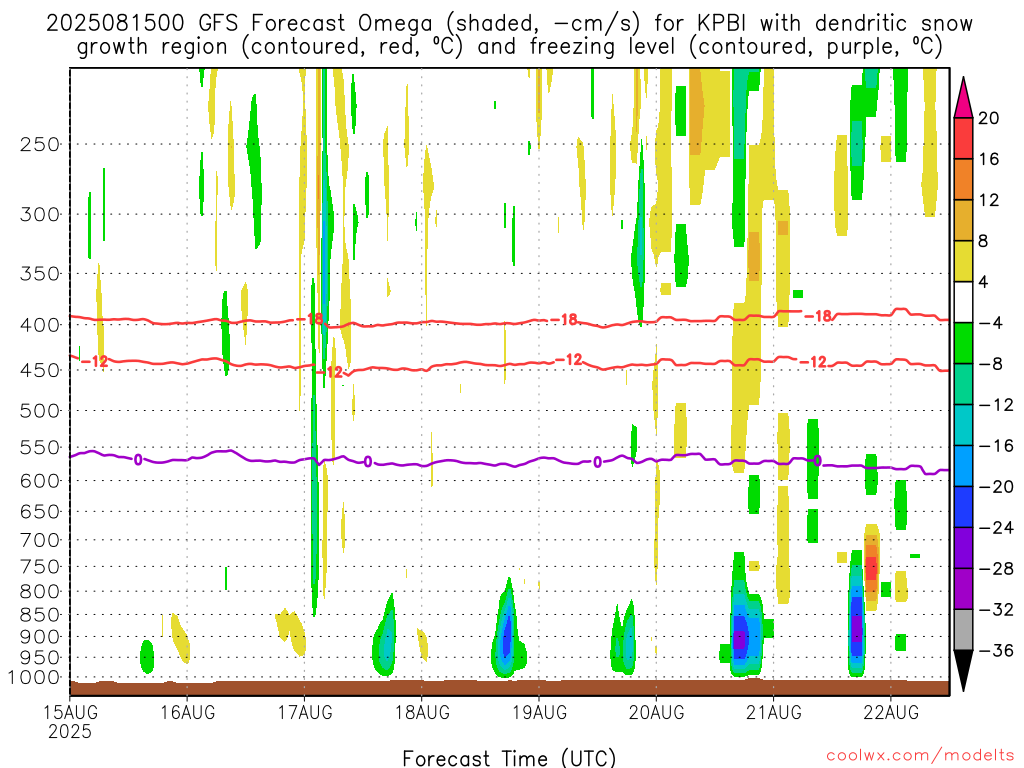Click the colorbar tick label 4
The height and width of the screenshot is (768, 1024).
pos(984,283)
